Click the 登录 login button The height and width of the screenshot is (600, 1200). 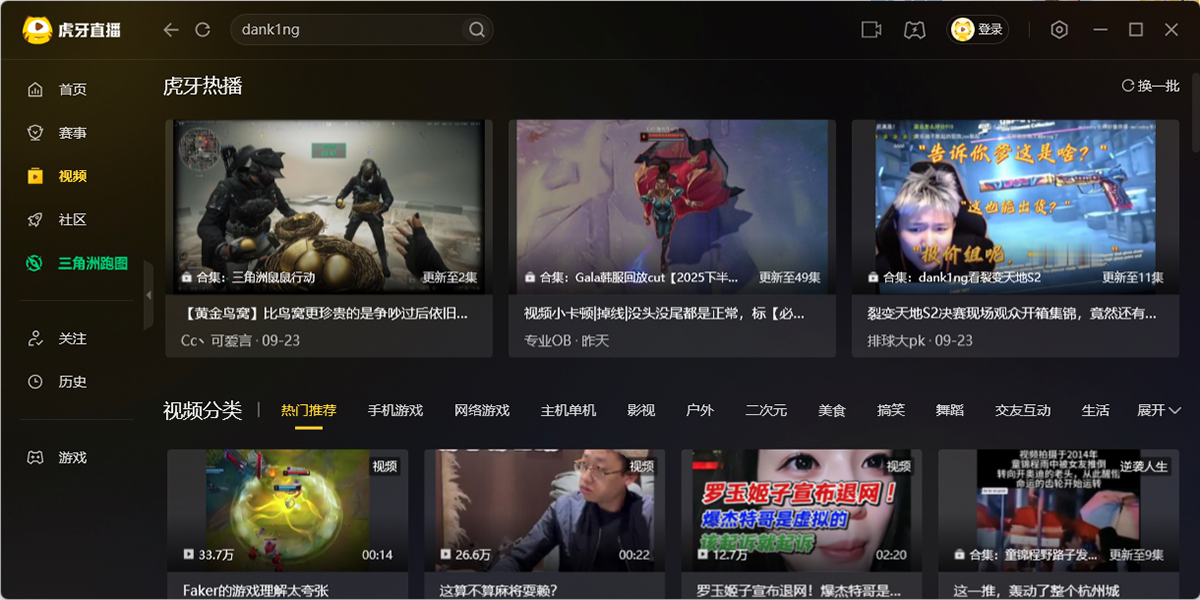coord(978,30)
